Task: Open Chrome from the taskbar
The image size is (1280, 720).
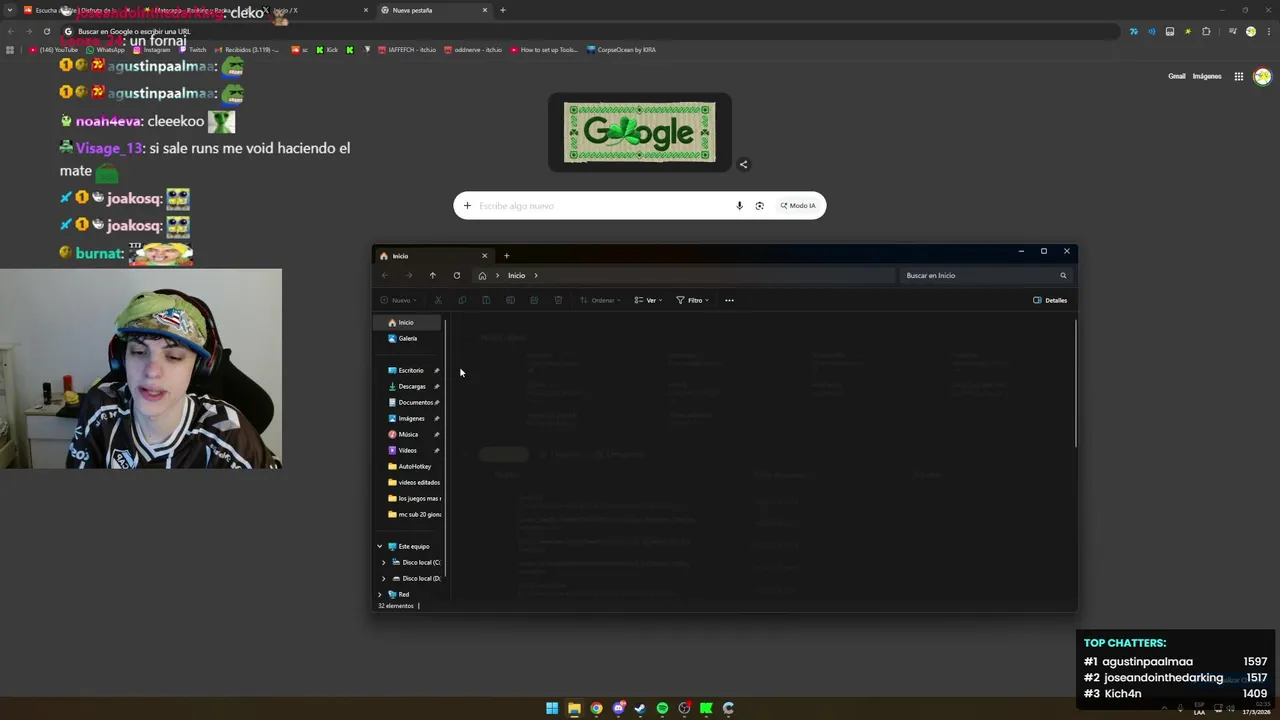Action: [x=596, y=708]
